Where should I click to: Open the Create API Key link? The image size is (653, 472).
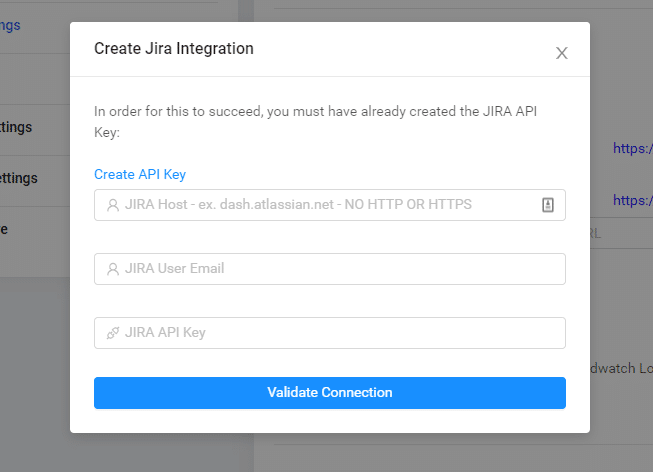pyautogui.click(x=140, y=174)
